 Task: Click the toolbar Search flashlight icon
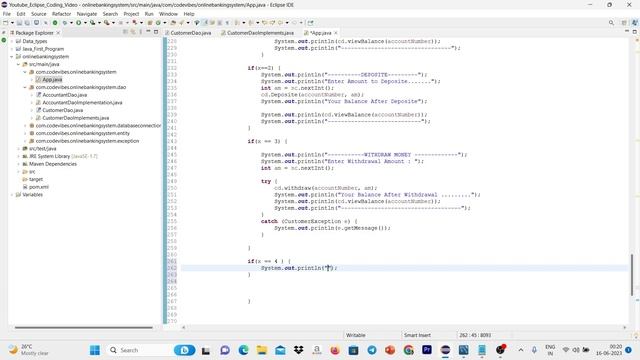[182, 23]
